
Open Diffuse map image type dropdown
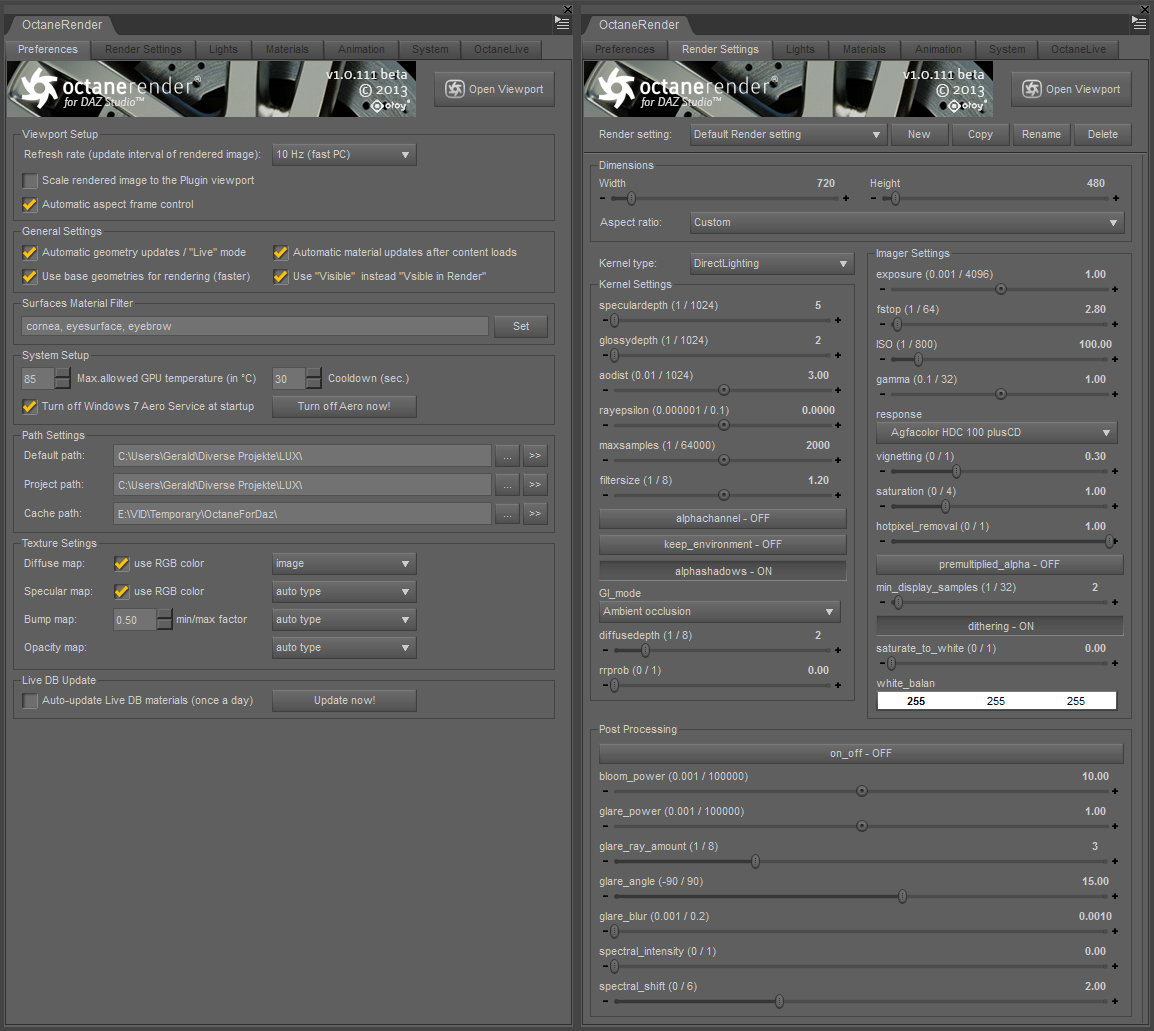pos(344,564)
